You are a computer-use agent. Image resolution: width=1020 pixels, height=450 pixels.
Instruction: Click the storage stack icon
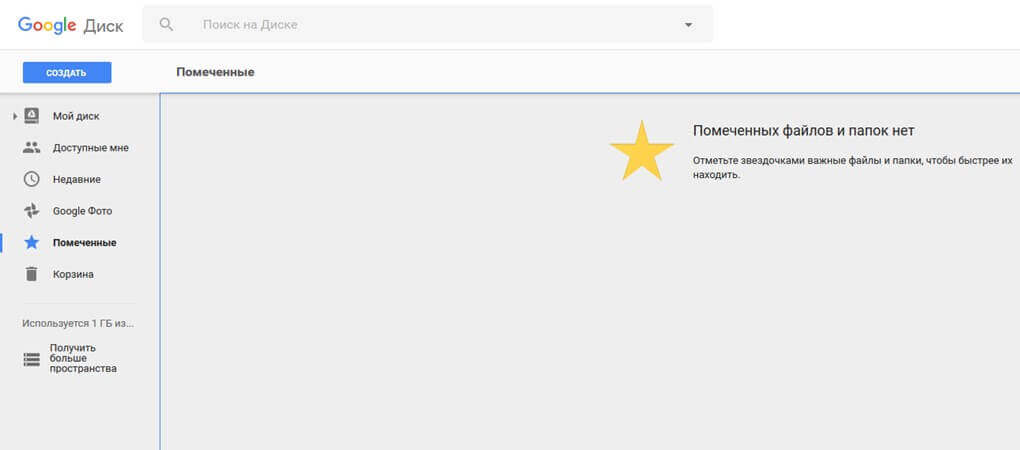(32, 359)
